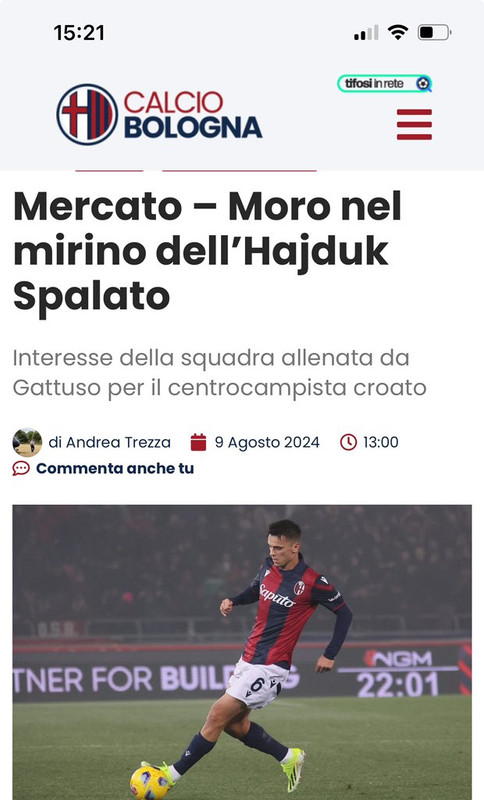Tap the Calcio Bologna wordmark
This screenshot has height=800, width=484.
[193, 114]
